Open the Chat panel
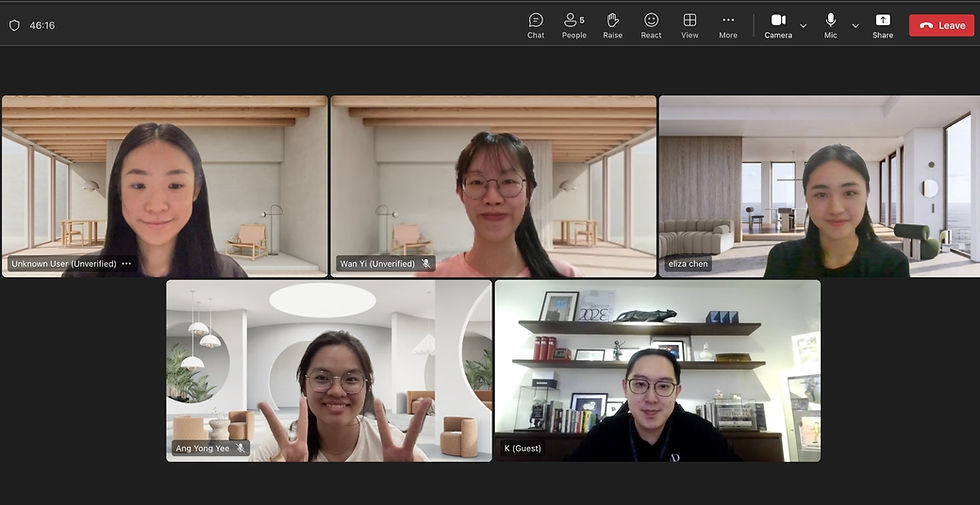This screenshot has height=505, width=980. [536, 26]
